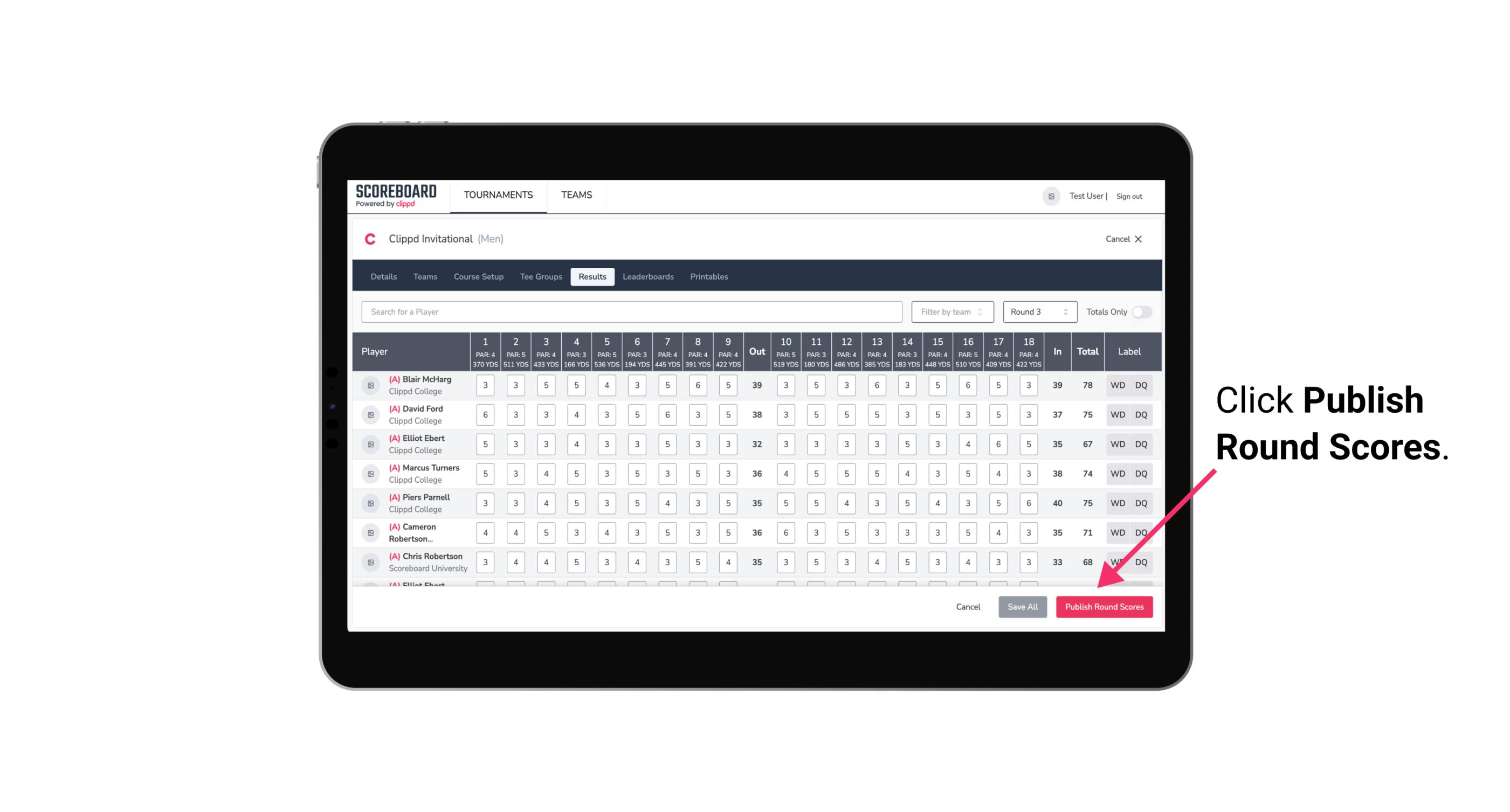Viewport: 1510px width, 812px height.
Task: Select the Results tab
Action: pyautogui.click(x=593, y=277)
